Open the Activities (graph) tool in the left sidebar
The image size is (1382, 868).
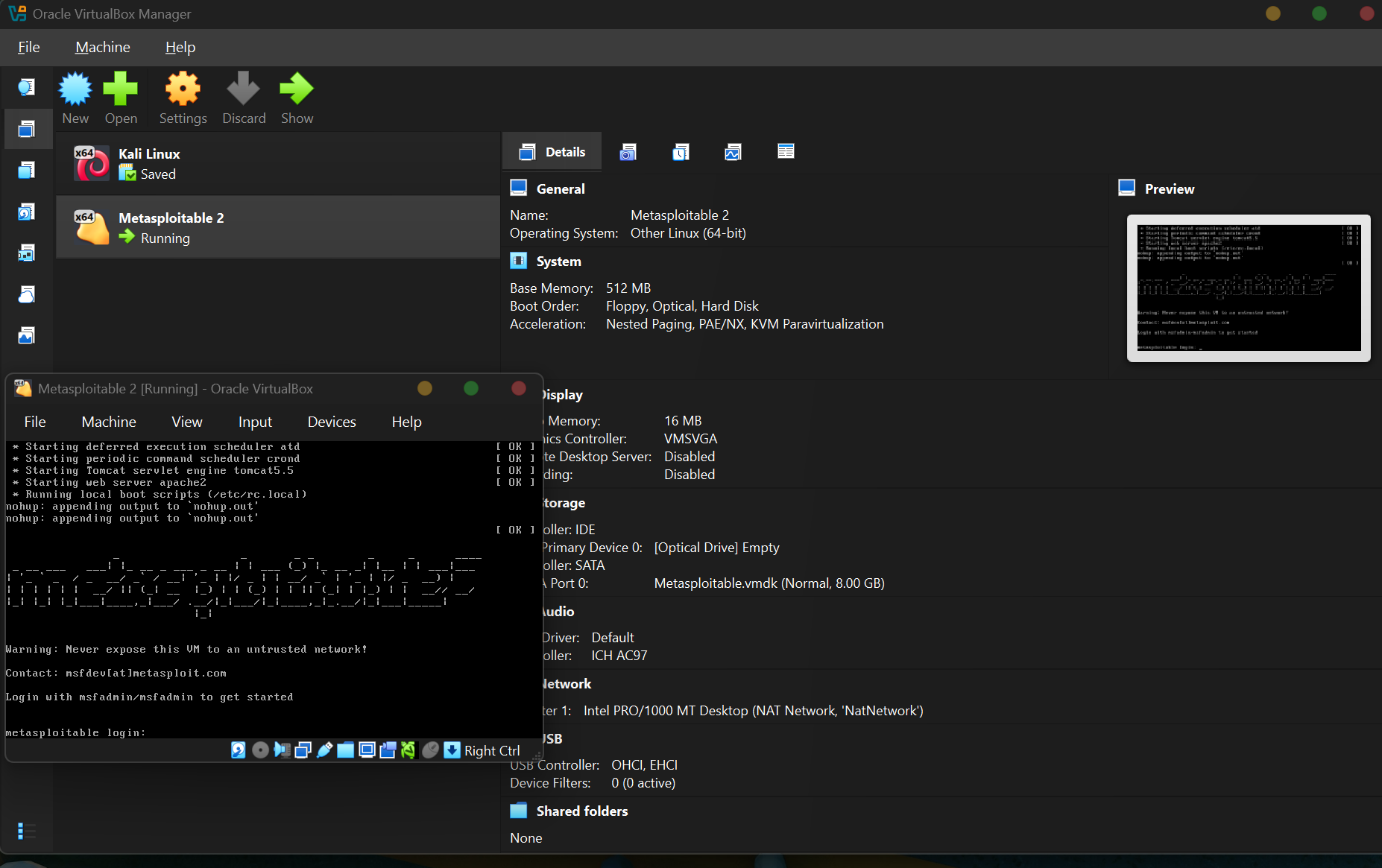coord(26,335)
